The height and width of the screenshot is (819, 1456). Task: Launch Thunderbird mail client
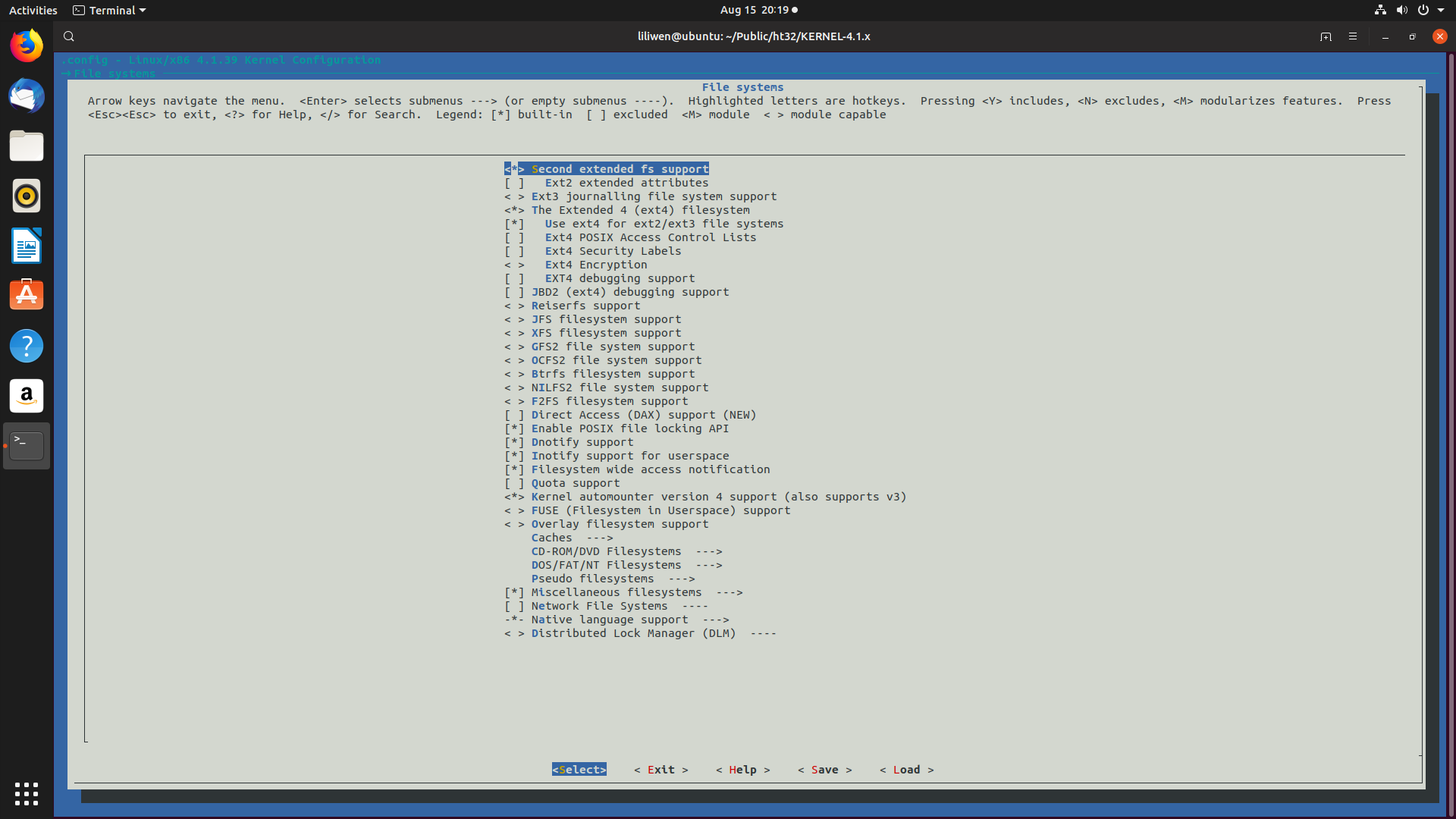(27, 96)
